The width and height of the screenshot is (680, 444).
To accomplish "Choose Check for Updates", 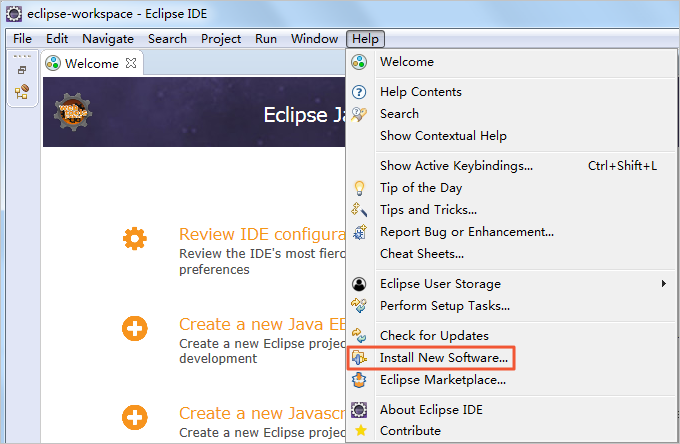I will click(x=434, y=335).
